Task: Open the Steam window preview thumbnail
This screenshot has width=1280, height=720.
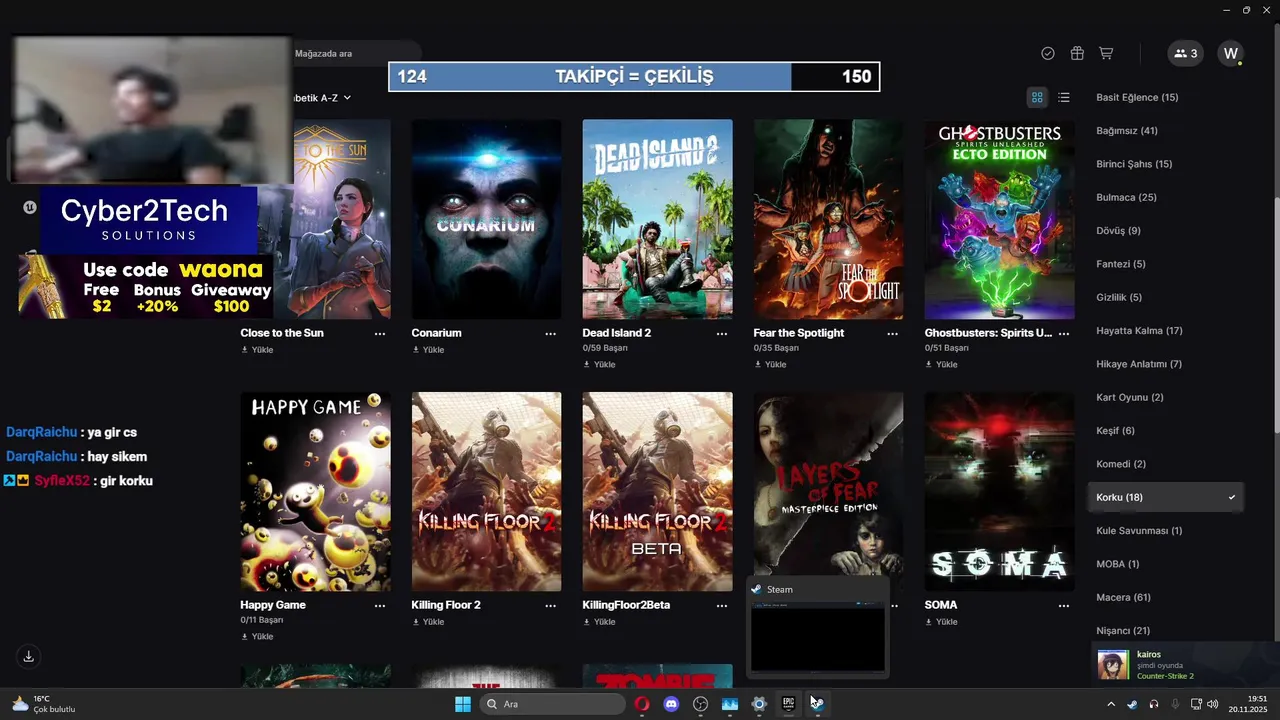Action: coord(818,637)
